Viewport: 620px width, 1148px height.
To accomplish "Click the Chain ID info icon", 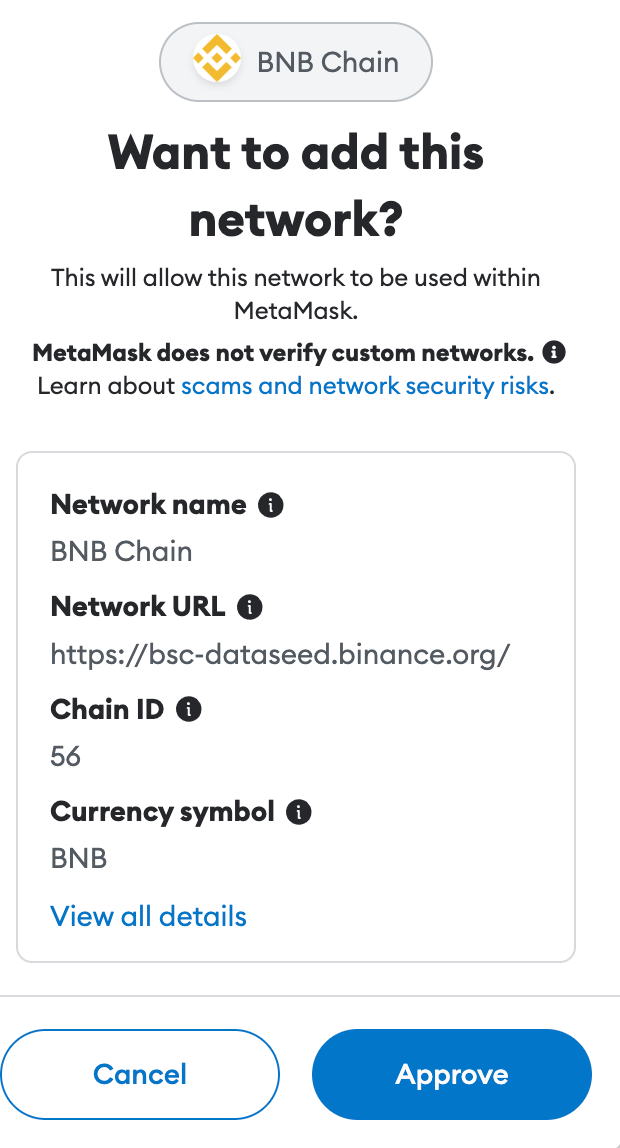I will click(188, 709).
